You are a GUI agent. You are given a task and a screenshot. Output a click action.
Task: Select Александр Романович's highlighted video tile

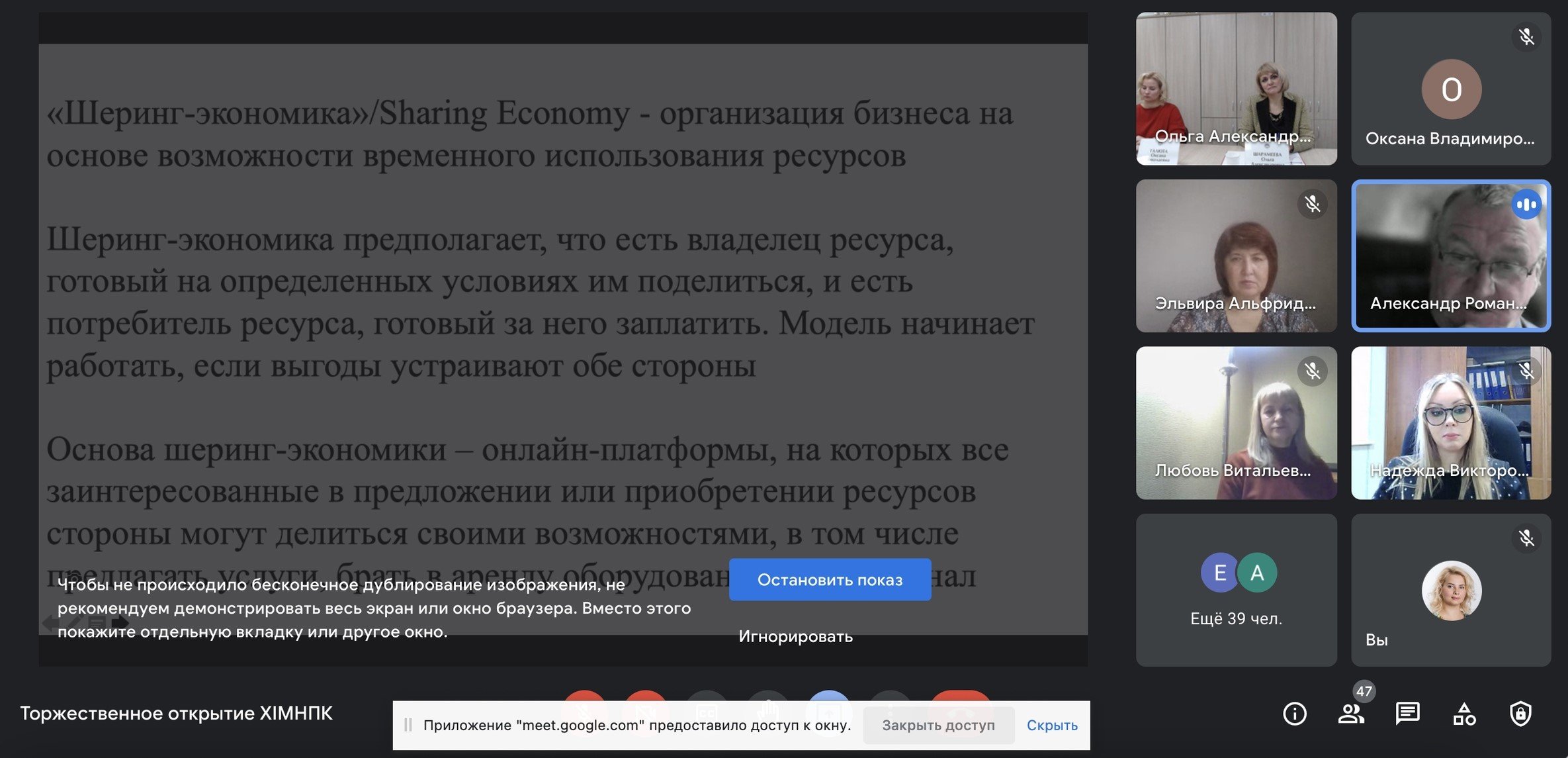[1450, 256]
